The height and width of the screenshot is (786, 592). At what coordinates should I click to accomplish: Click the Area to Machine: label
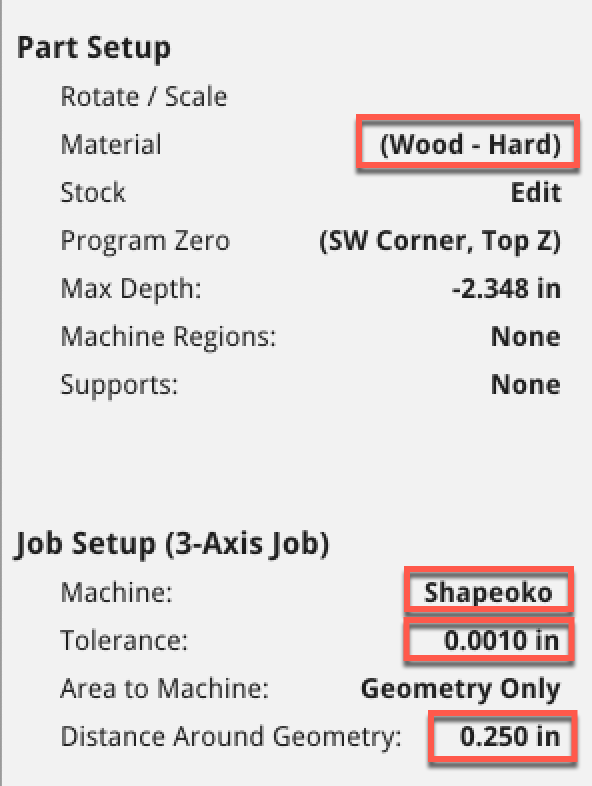point(164,689)
